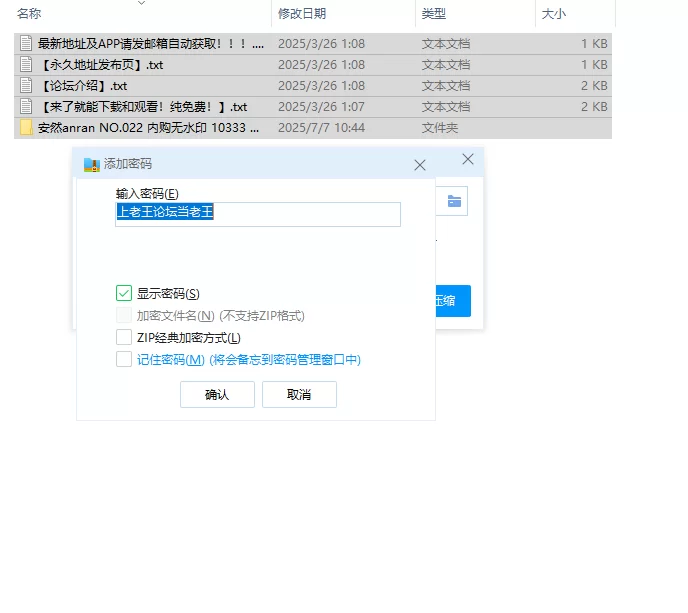Sort files by 类型 column header
Image resolution: width=688 pixels, height=613 pixels.
[434, 14]
